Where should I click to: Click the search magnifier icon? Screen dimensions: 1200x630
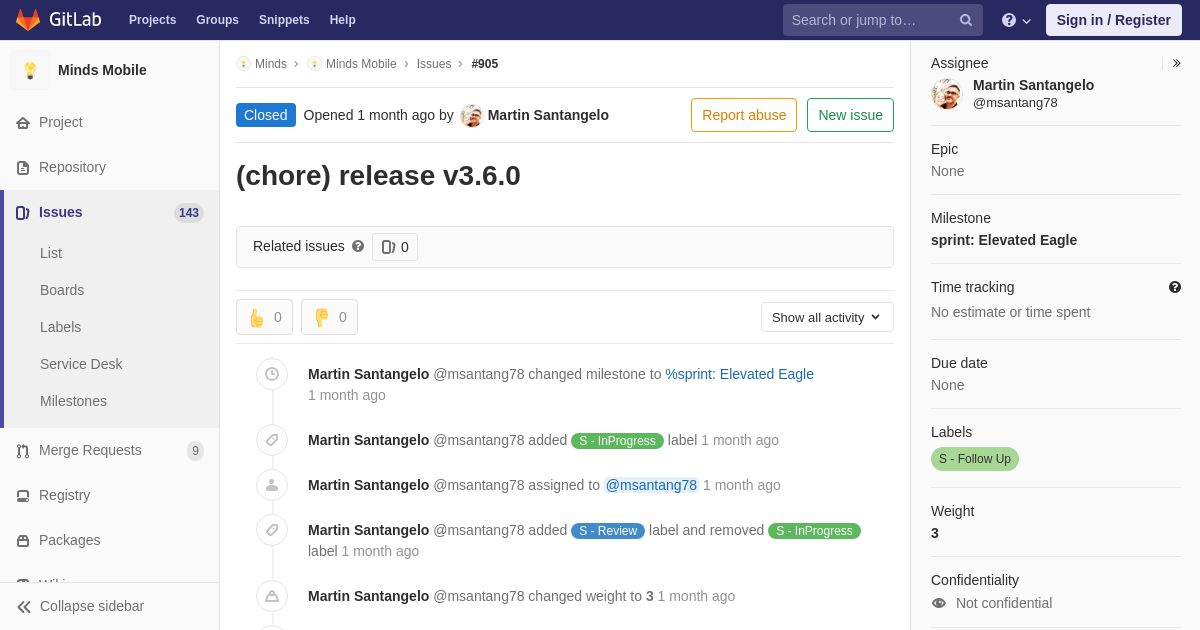pyautogui.click(x=966, y=20)
